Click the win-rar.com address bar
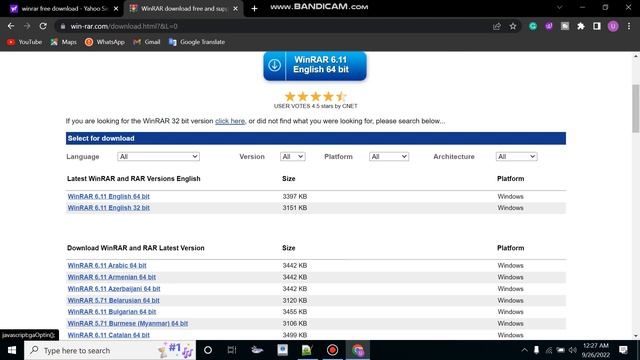 278,27
